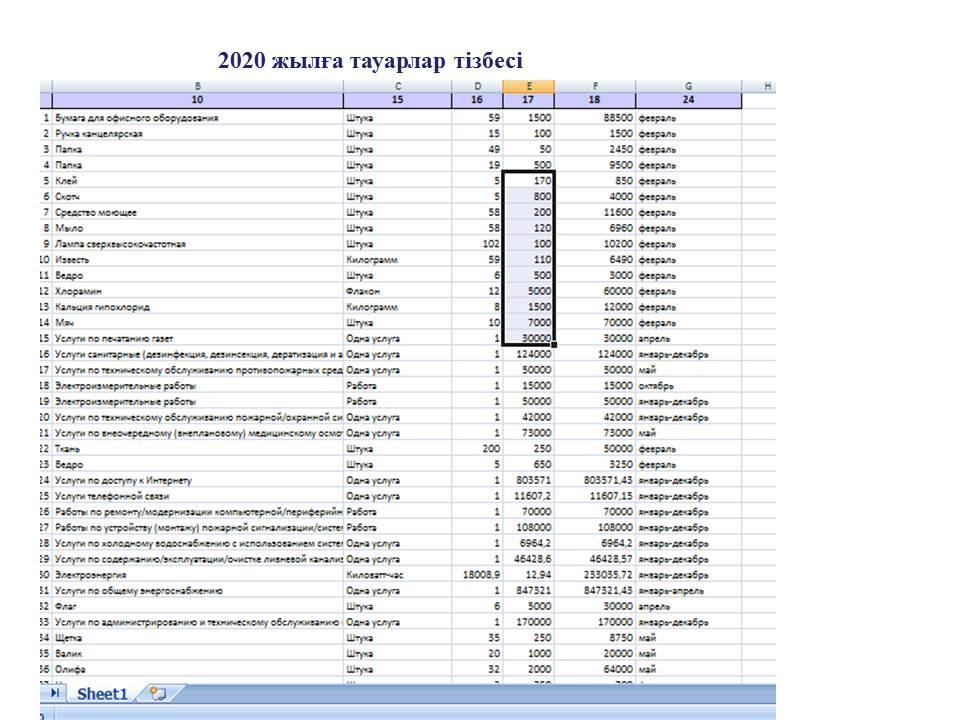Click the header cell labeled 10
Screen dimensions: 960x720
coord(198,100)
